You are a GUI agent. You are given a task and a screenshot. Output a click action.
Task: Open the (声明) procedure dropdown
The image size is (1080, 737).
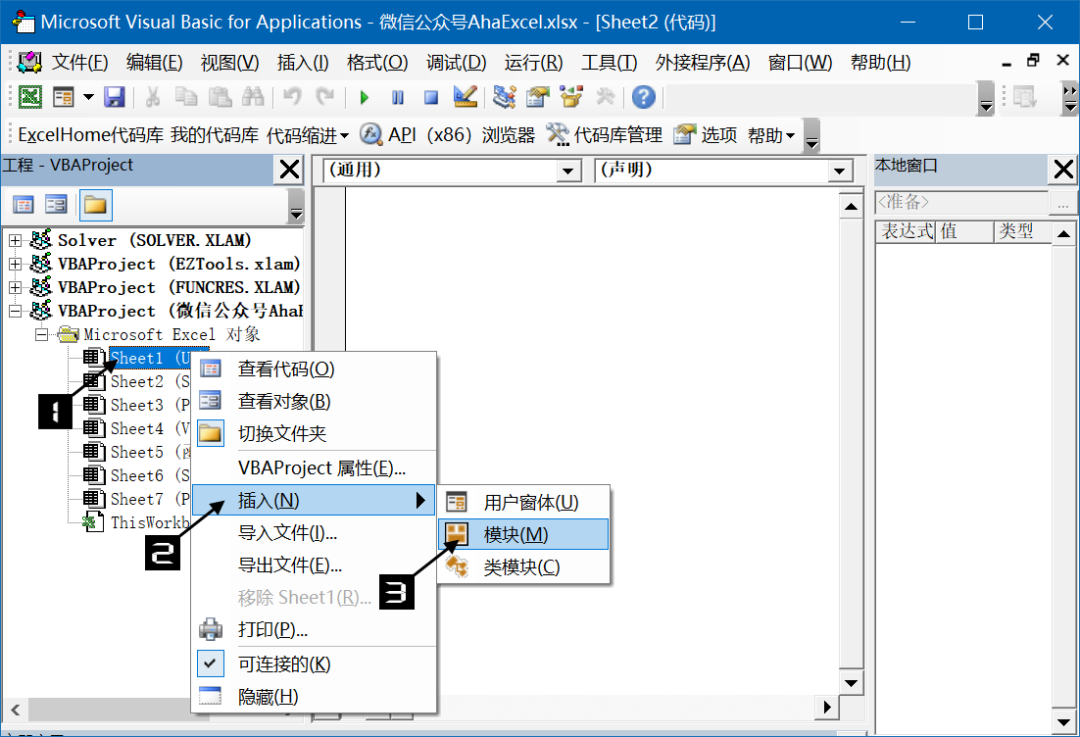coord(839,170)
